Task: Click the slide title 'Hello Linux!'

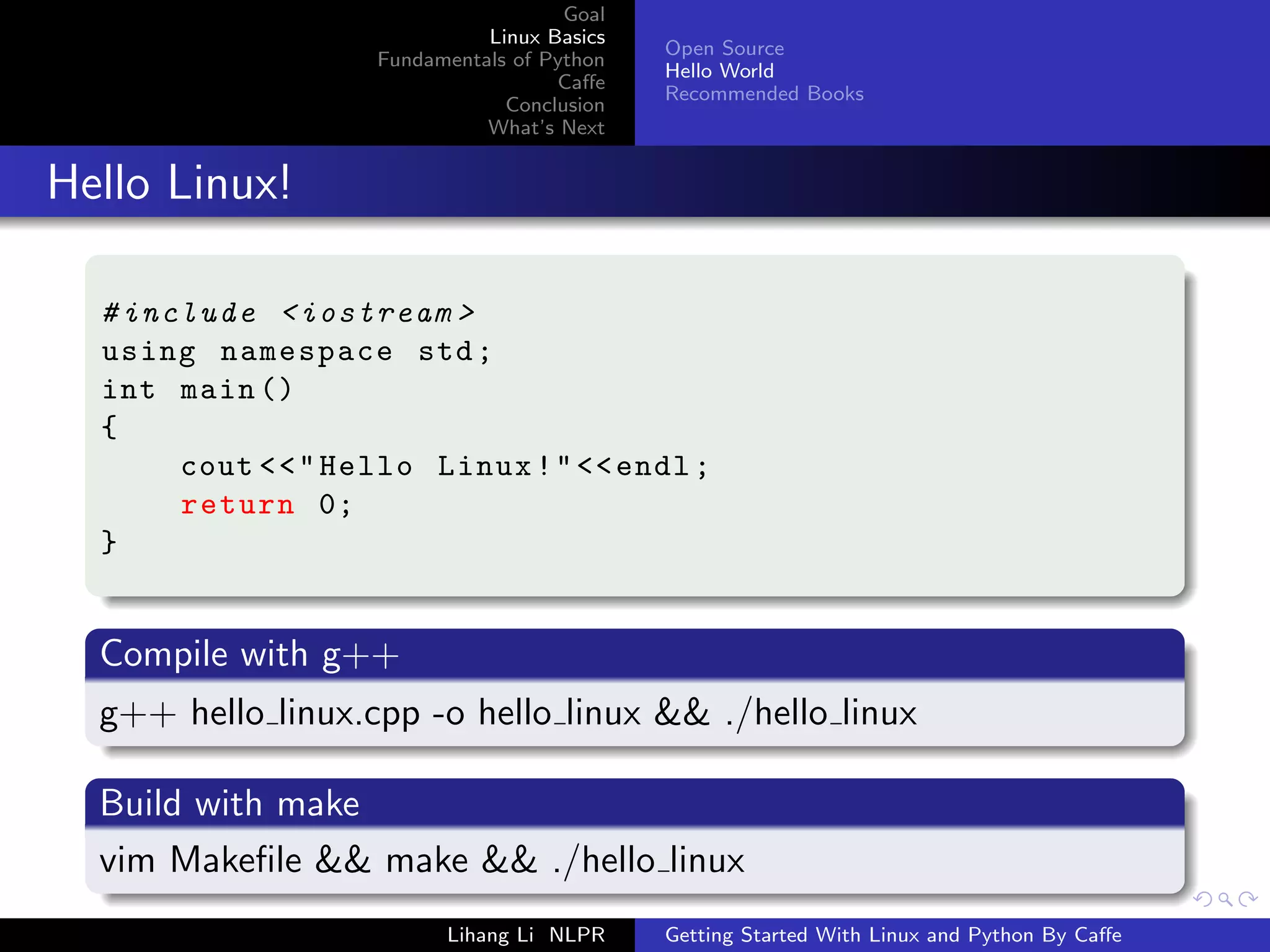Action: pos(169,182)
